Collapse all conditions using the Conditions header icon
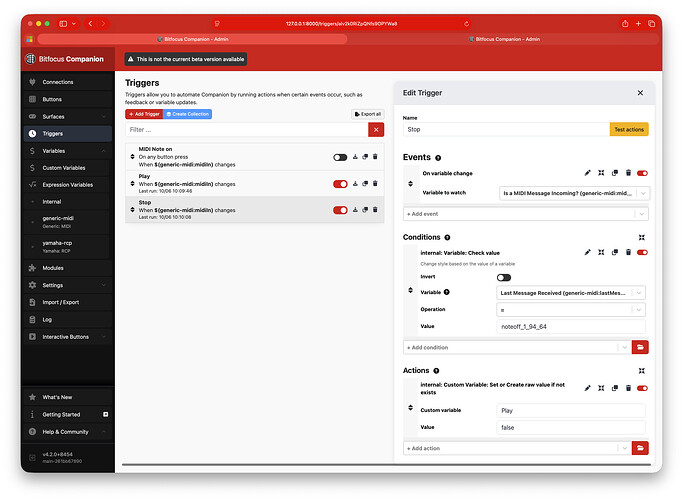 pyautogui.click(x=641, y=237)
